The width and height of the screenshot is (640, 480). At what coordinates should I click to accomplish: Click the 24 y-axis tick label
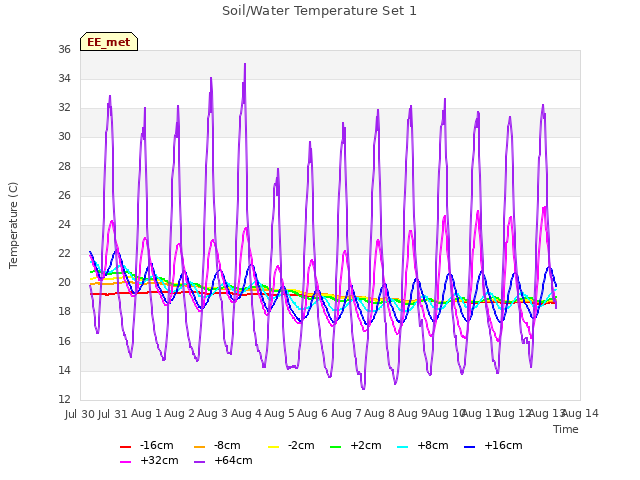[x=64, y=224]
